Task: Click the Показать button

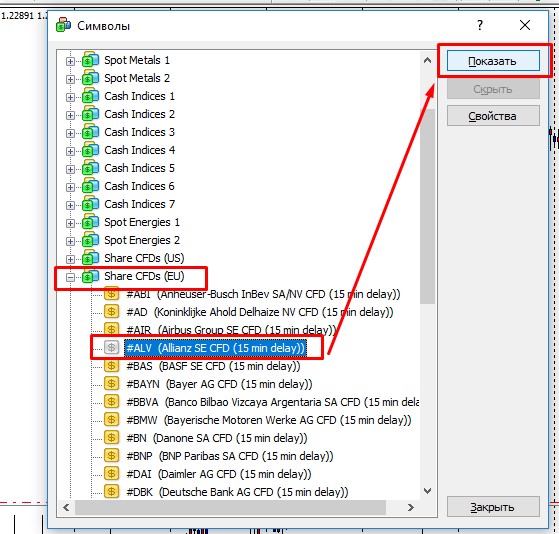Action: [x=493, y=61]
